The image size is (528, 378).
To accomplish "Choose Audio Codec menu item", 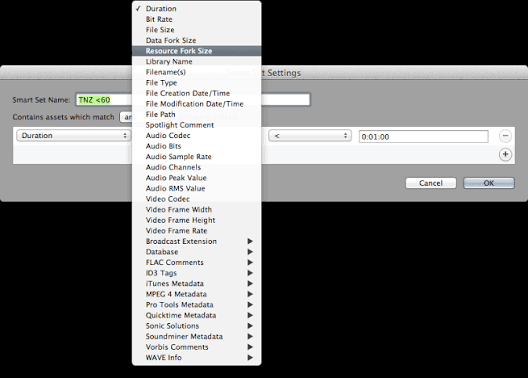I will [197, 136].
